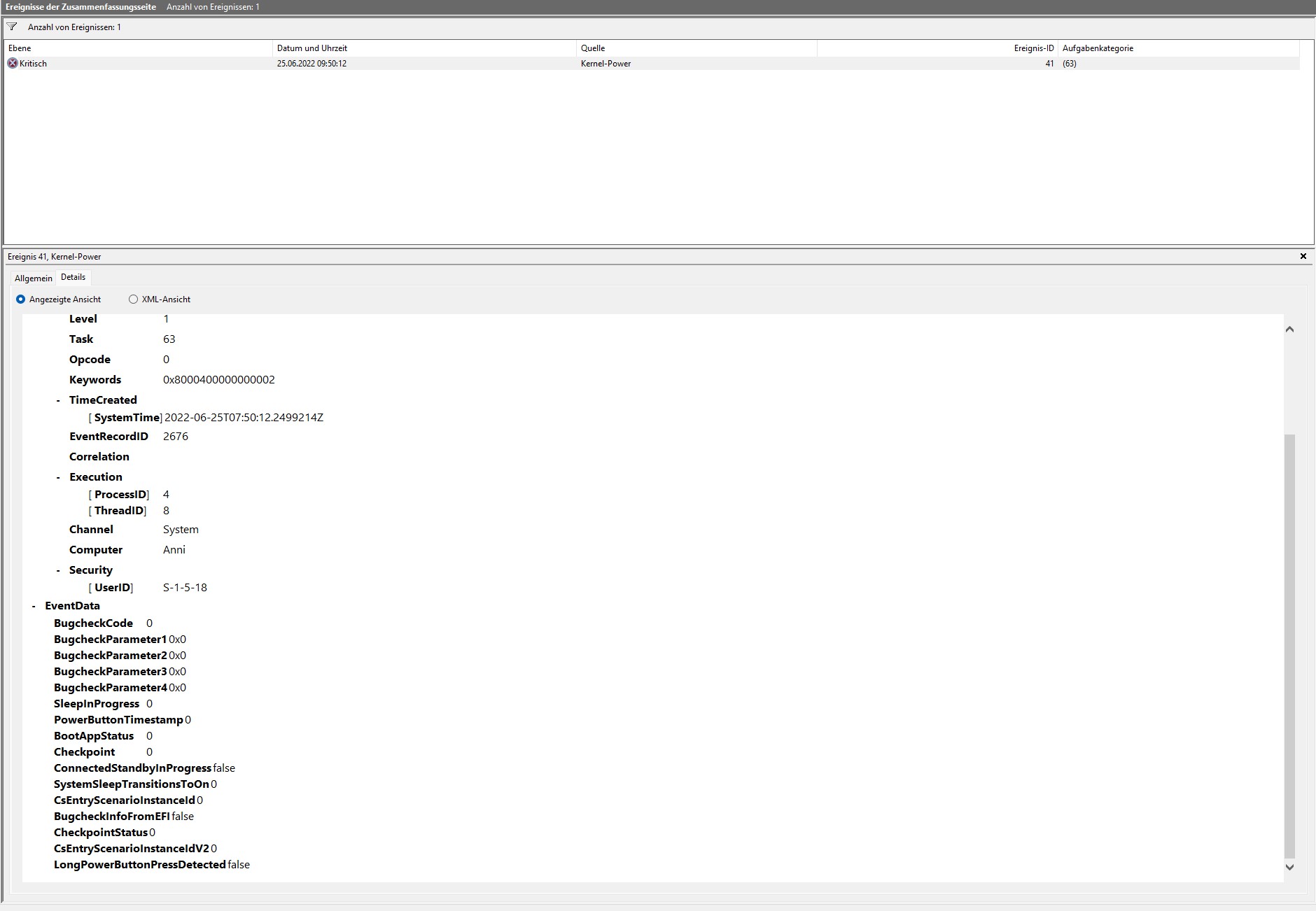
Task: Click the Ereignis-ID column header
Action: (937, 48)
